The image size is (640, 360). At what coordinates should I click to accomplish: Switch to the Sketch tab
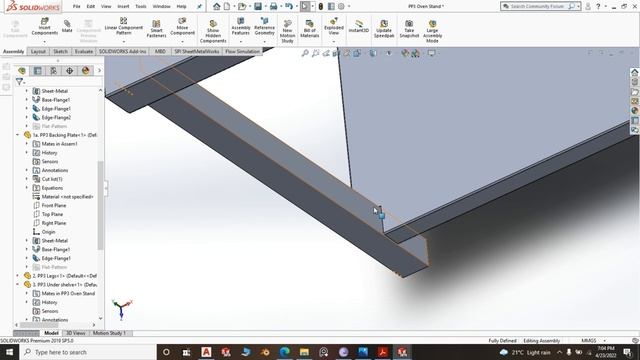[60, 51]
